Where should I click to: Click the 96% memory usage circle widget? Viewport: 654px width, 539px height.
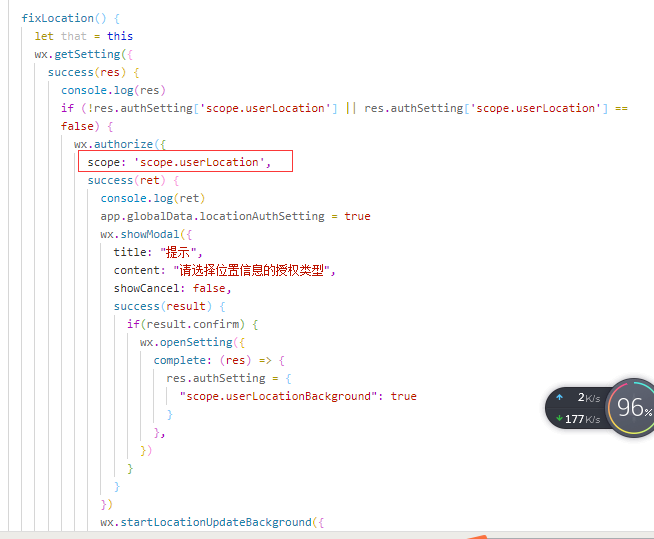633,407
